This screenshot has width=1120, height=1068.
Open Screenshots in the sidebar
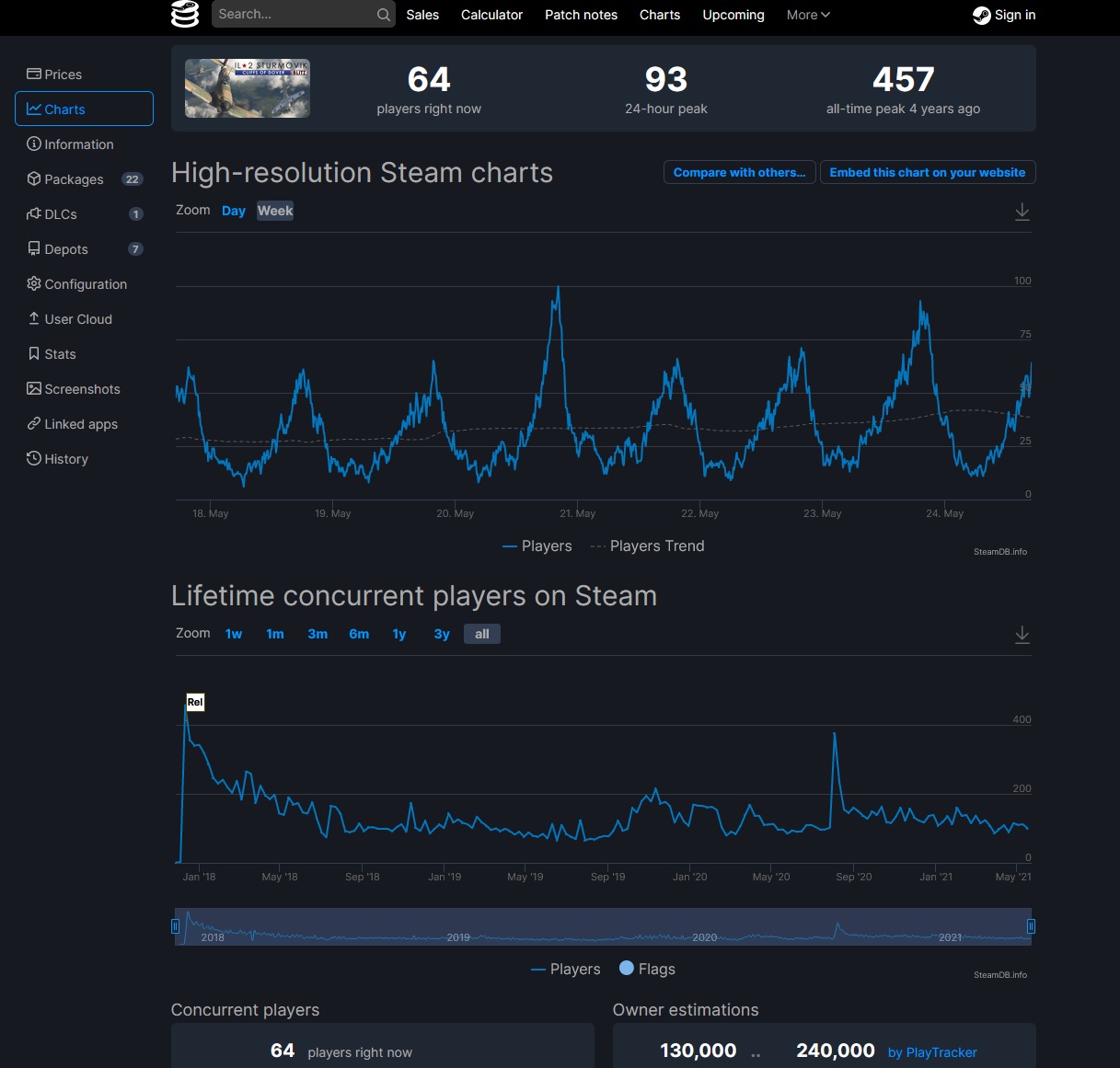tap(82, 389)
